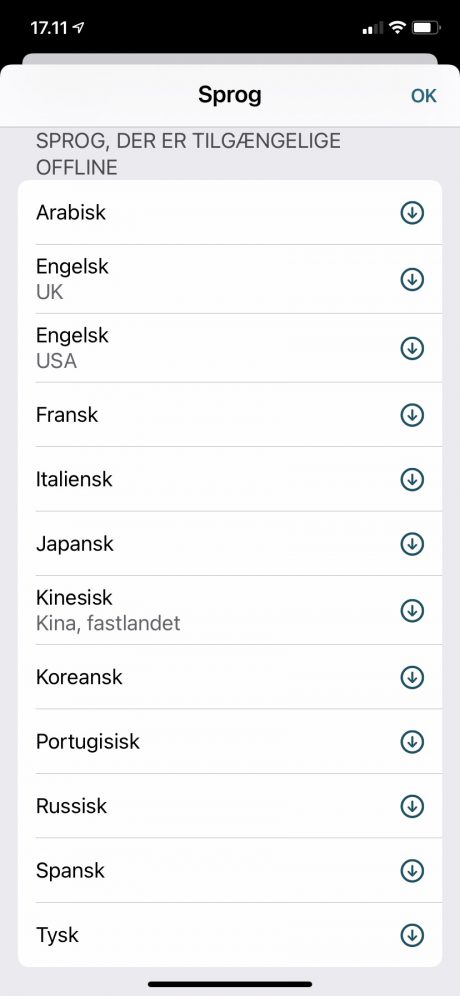
Task: Tap the Wi-Fi status icon
Action: coord(398,28)
